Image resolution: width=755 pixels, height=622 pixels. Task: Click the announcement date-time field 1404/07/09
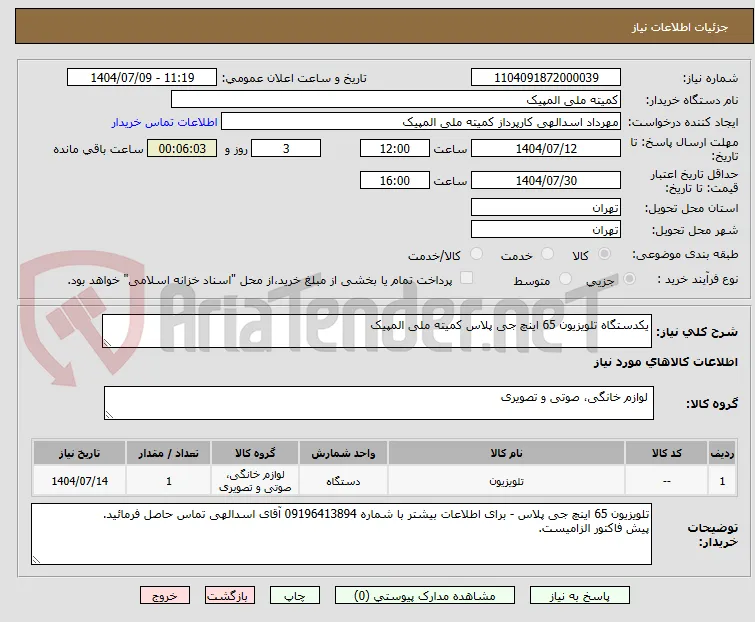coord(142,78)
